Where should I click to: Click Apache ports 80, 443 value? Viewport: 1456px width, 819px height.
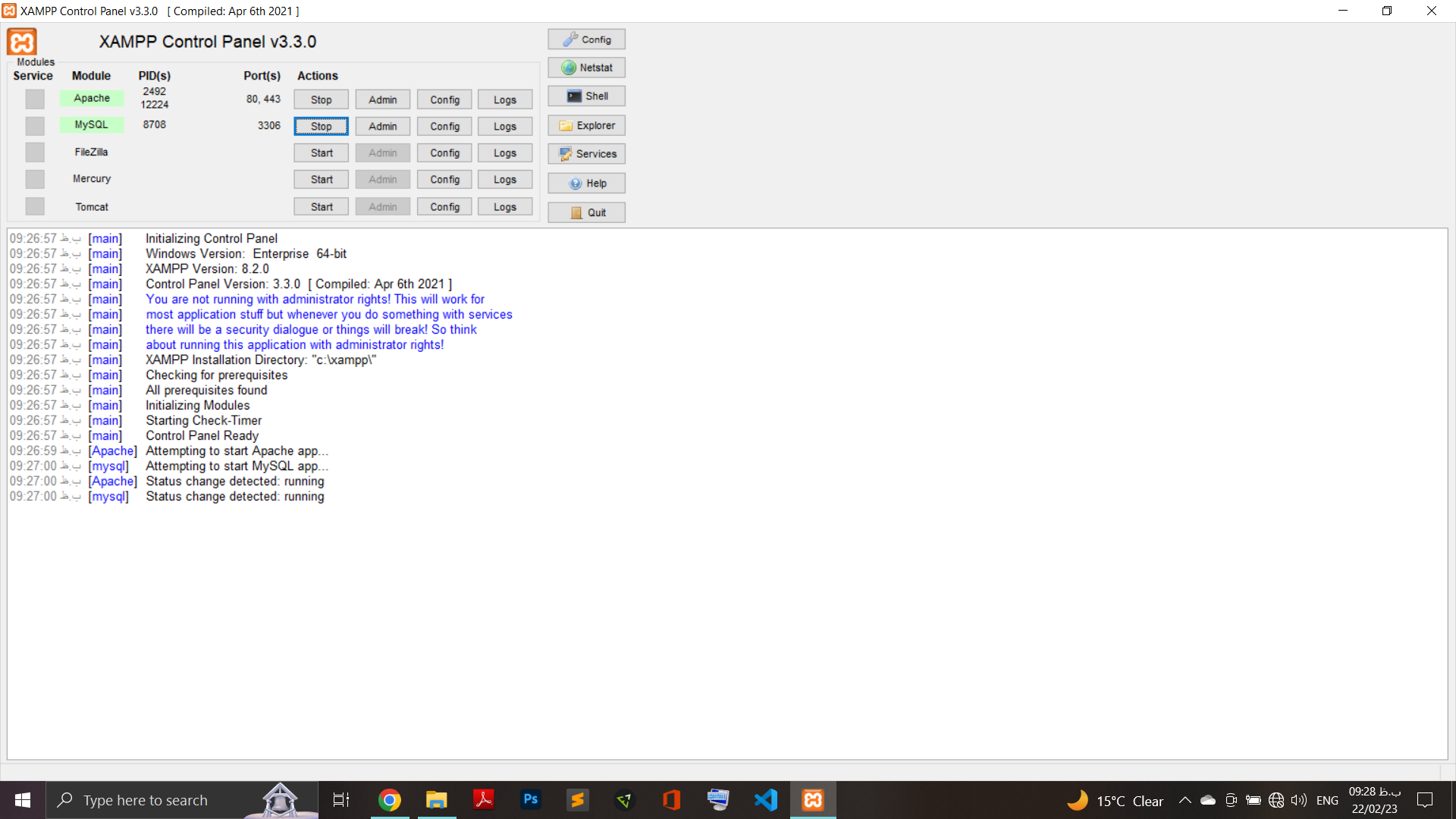[x=263, y=99]
